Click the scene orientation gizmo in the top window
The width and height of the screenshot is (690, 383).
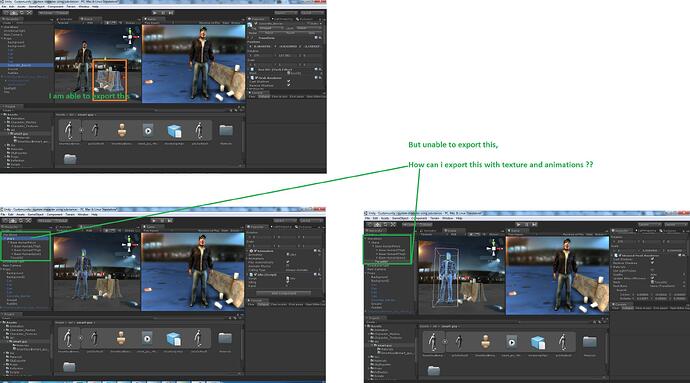point(130,37)
